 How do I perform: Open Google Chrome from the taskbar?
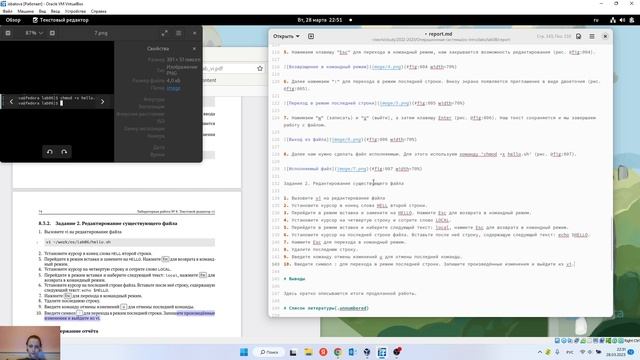click(x=338, y=352)
